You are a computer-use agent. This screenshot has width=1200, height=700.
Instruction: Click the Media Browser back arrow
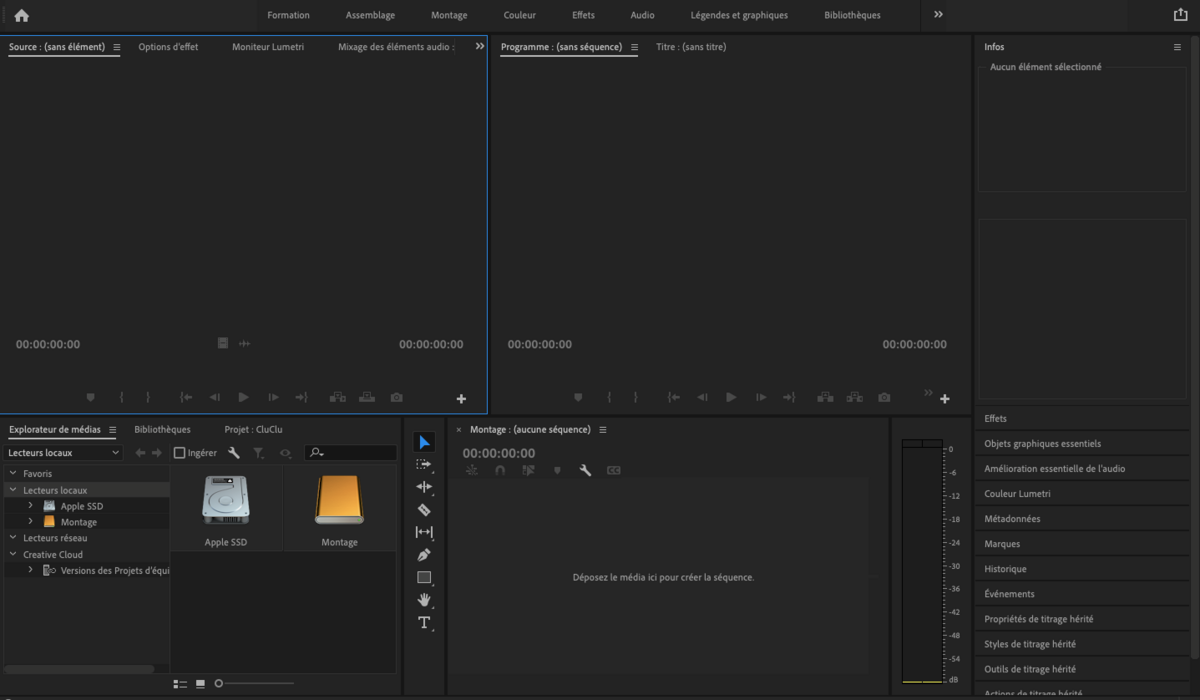(x=140, y=453)
